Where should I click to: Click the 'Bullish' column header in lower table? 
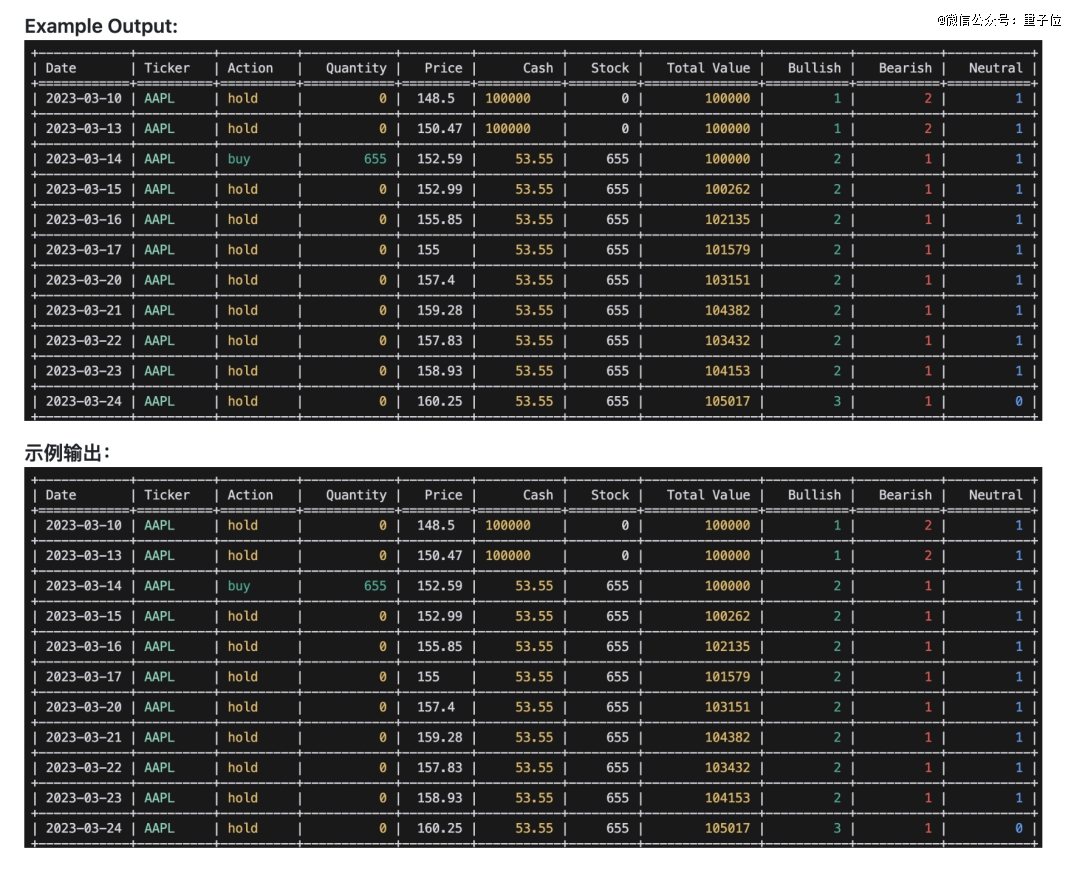814,495
